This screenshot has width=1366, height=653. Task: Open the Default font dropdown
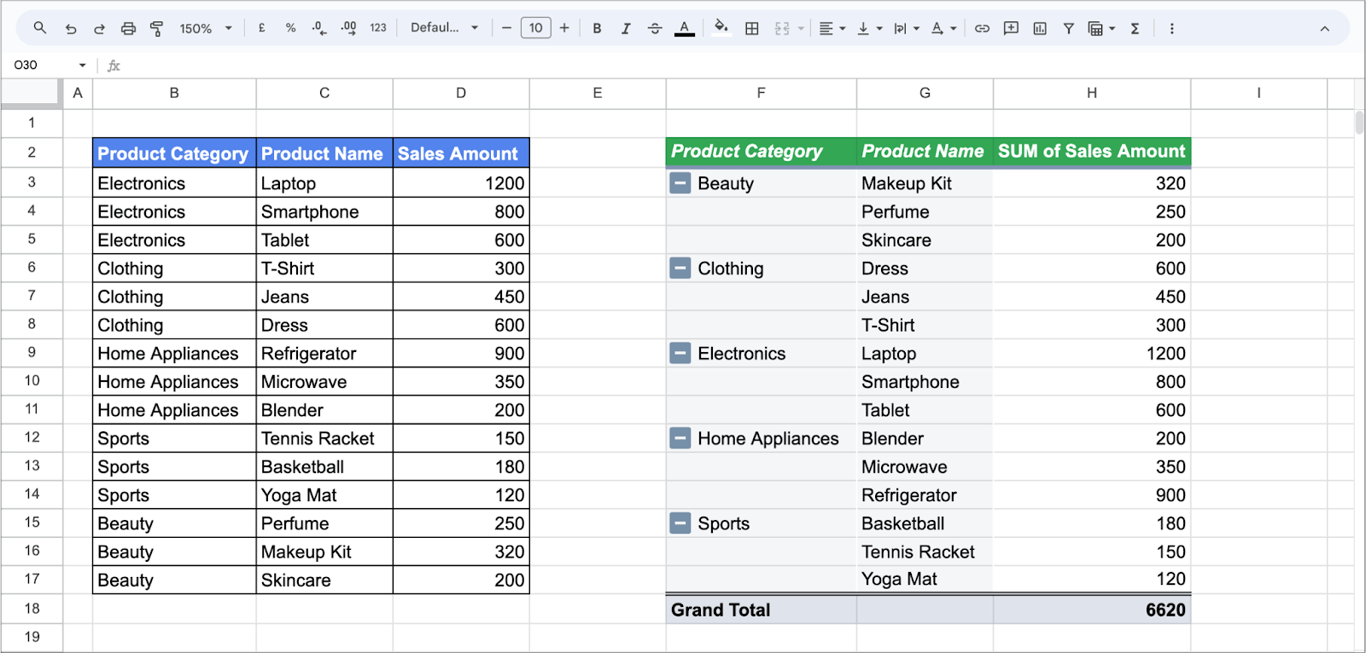point(445,28)
